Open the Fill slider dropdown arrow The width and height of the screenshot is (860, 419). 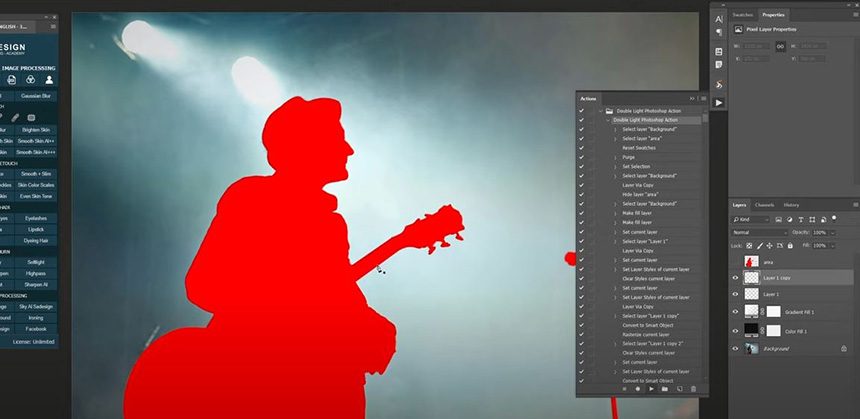tap(833, 246)
